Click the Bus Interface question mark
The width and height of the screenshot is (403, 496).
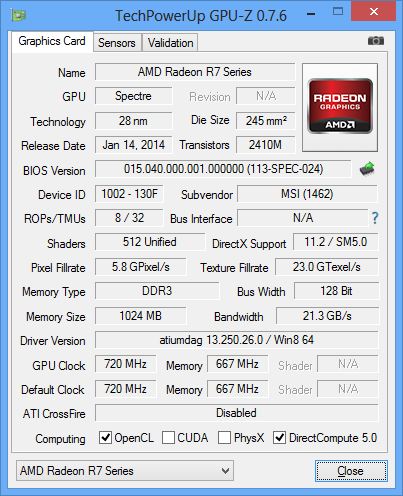pyautogui.click(x=375, y=218)
